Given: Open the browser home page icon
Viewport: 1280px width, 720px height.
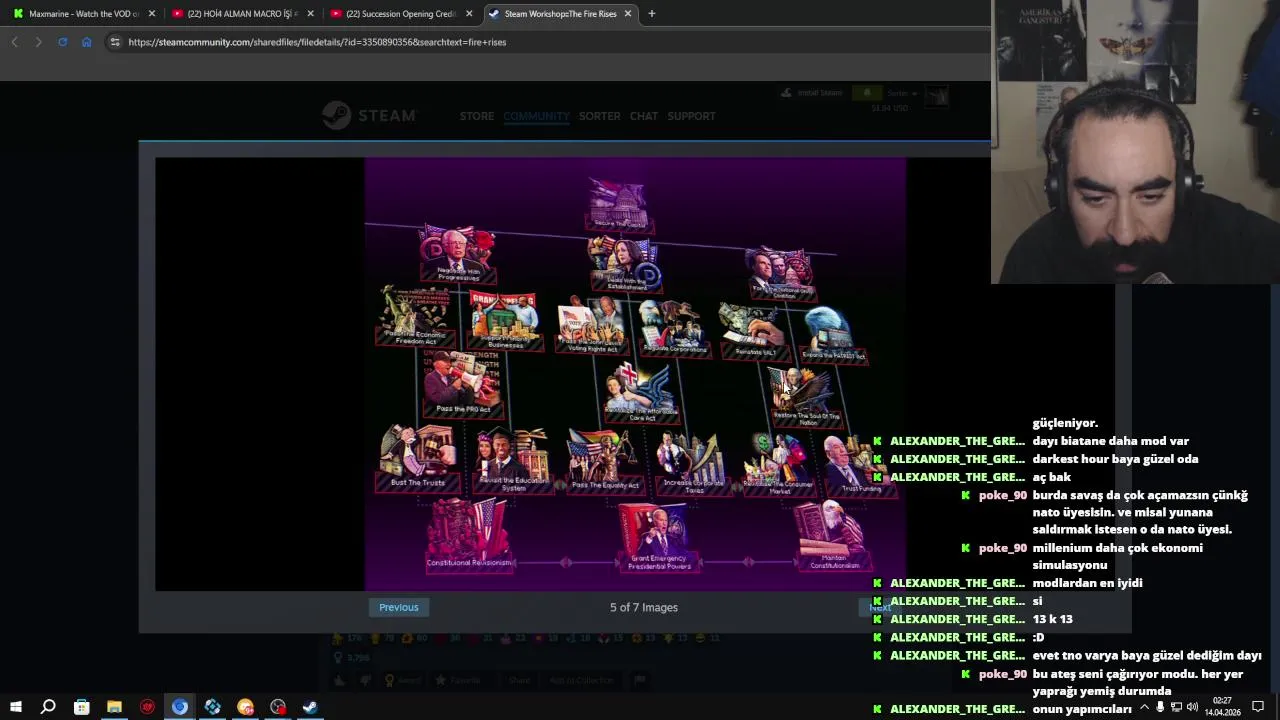Looking at the screenshot, I should [87, 42].
